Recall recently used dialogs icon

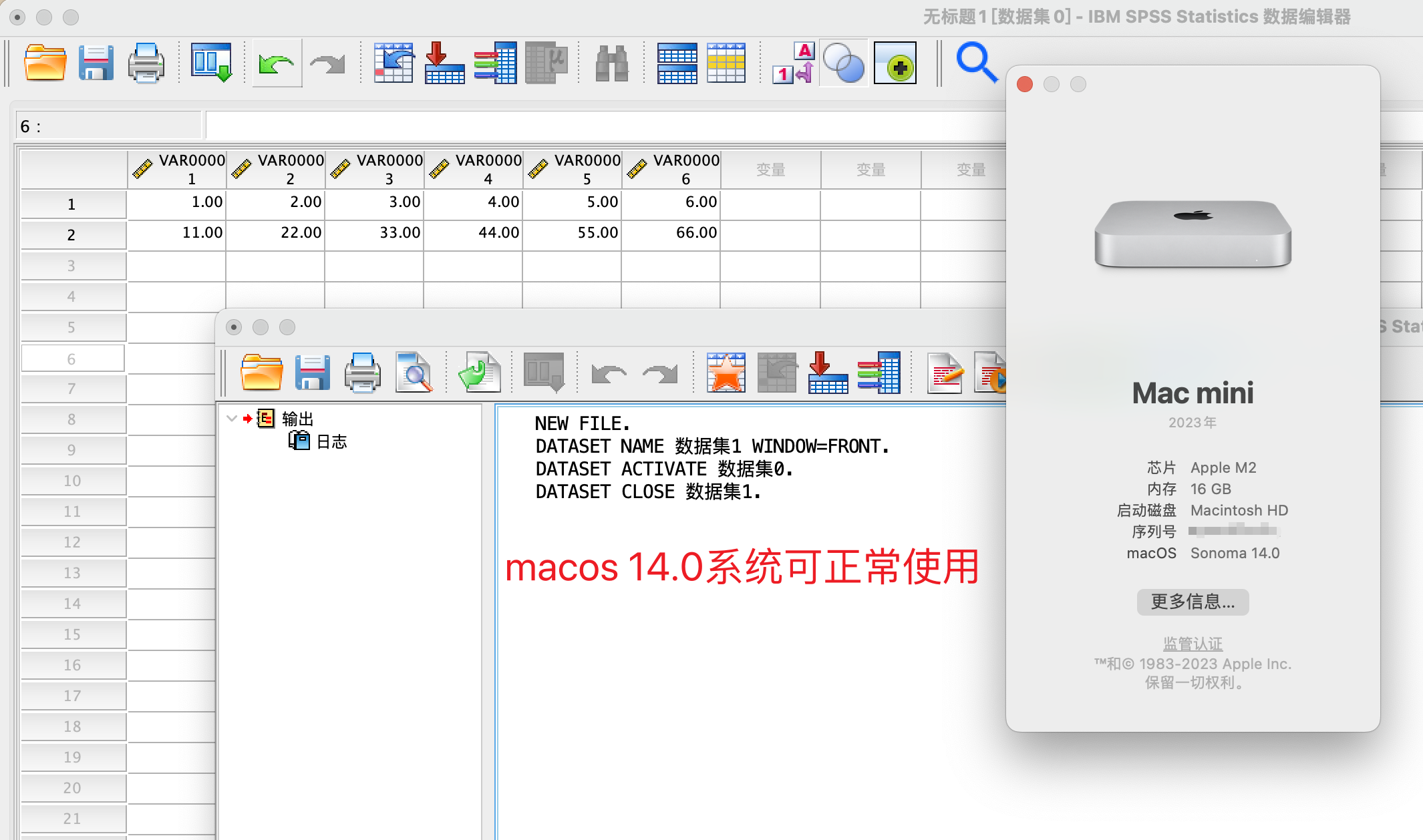(x=212, y=63)
